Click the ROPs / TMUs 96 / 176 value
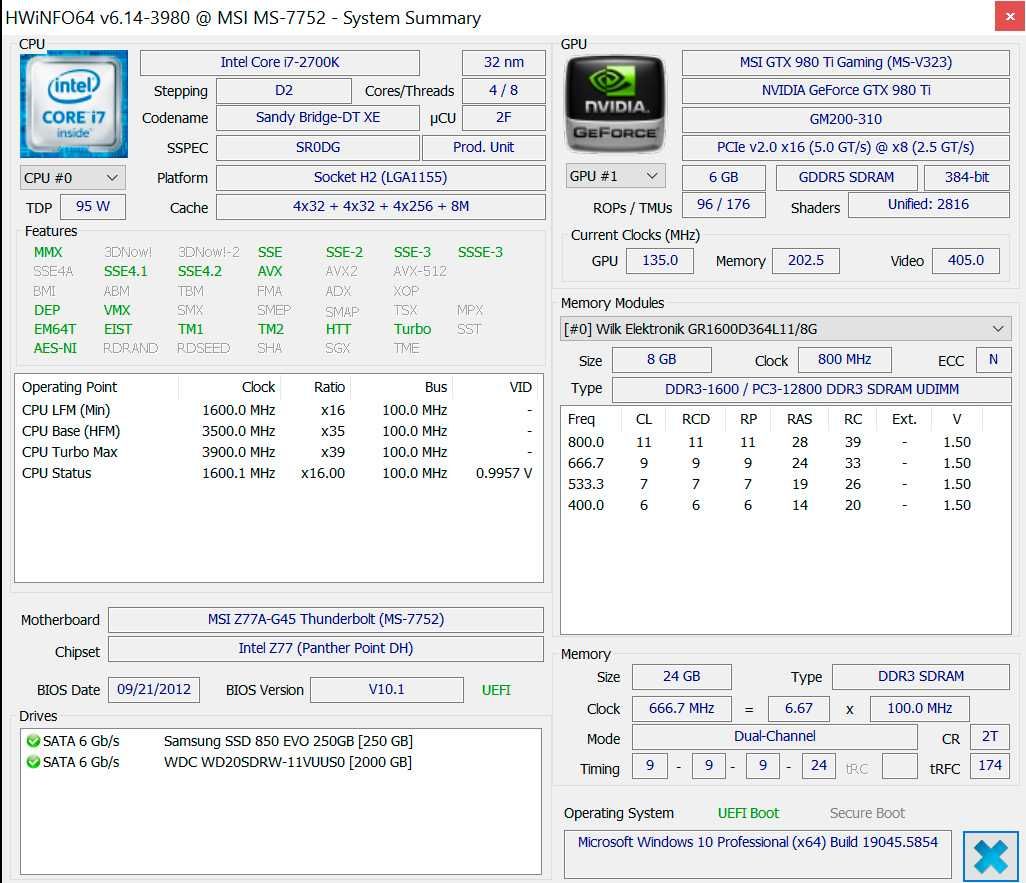The height and width of the screenshot is (883, 1026). point(724,204)
